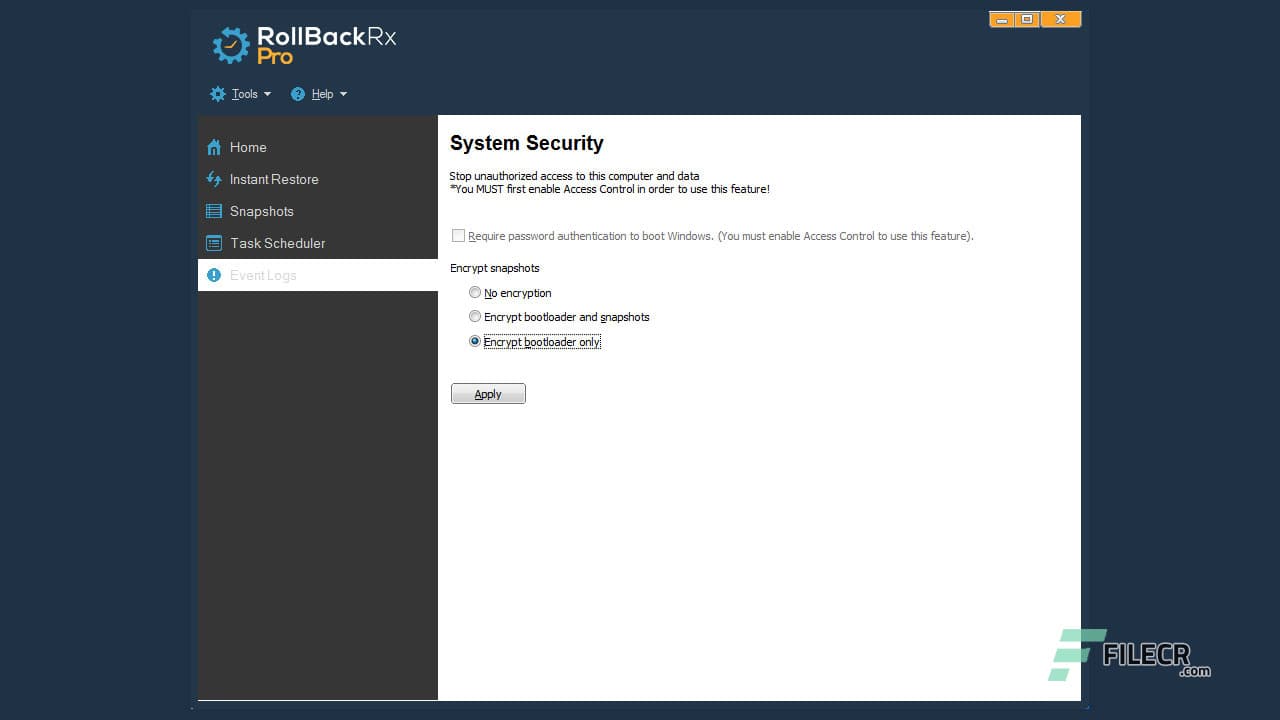Click the Help question mark icon
Image resolution: width=1280 pixels, height=720 pixels.
point(297,93)
